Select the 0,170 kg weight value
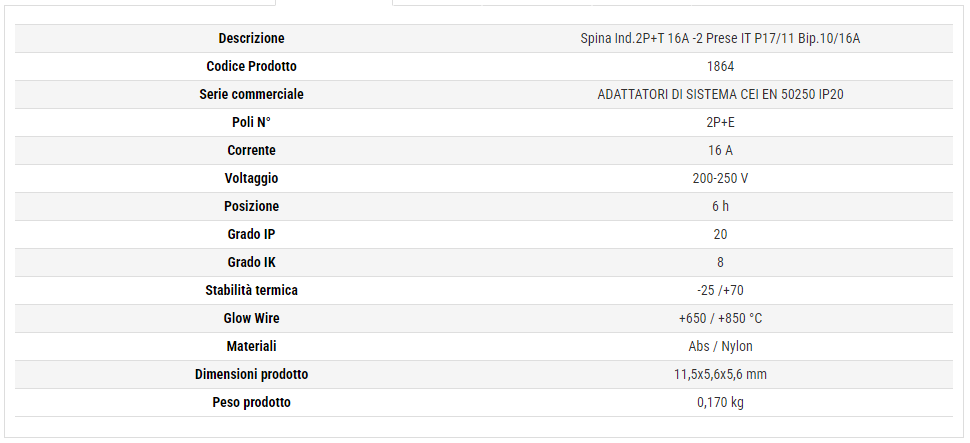The width and height of the screenshot is (970, 443). pos(720,403)
